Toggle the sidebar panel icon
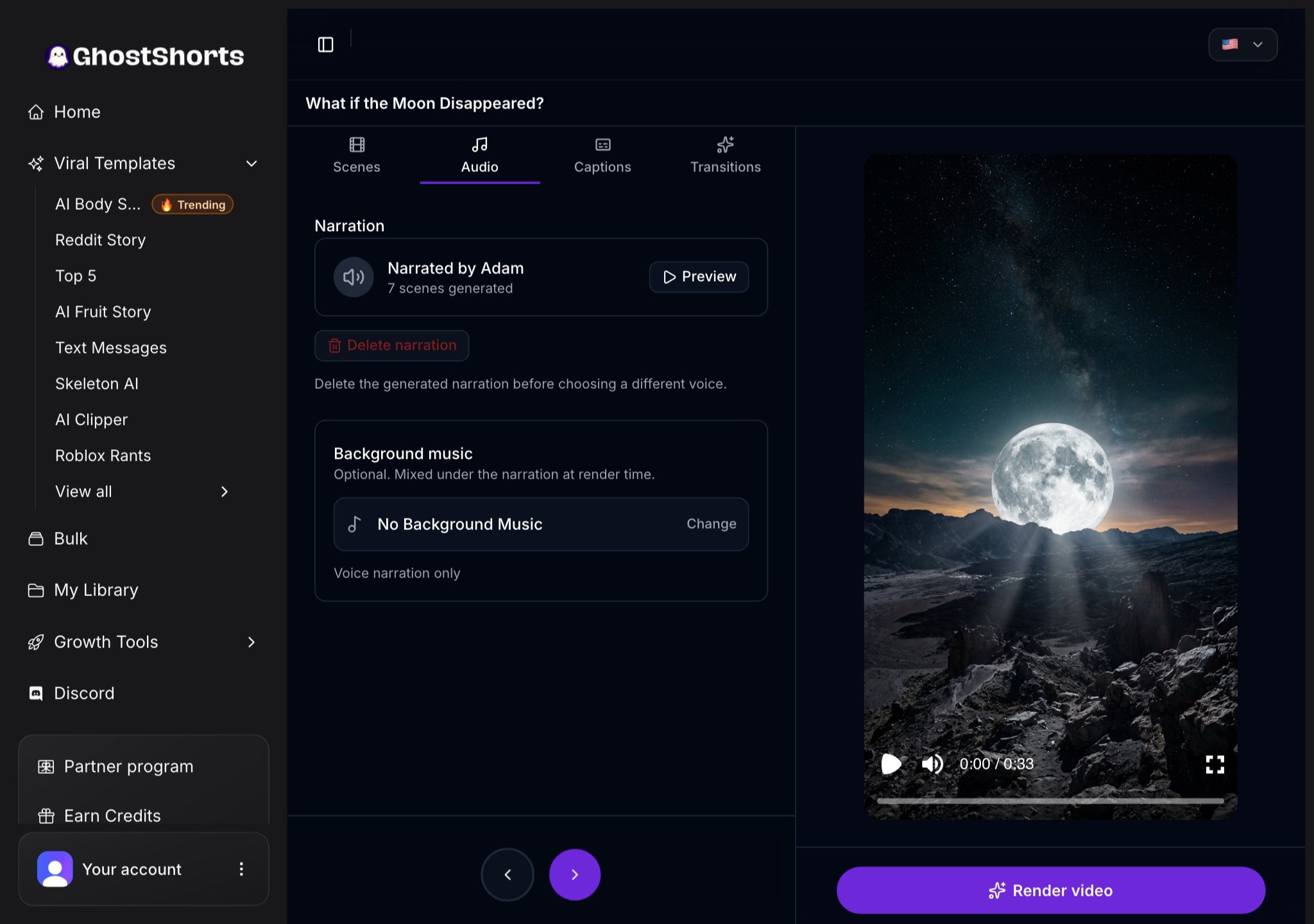Screen dimensions: 1314x924 (x=325, y=44)
